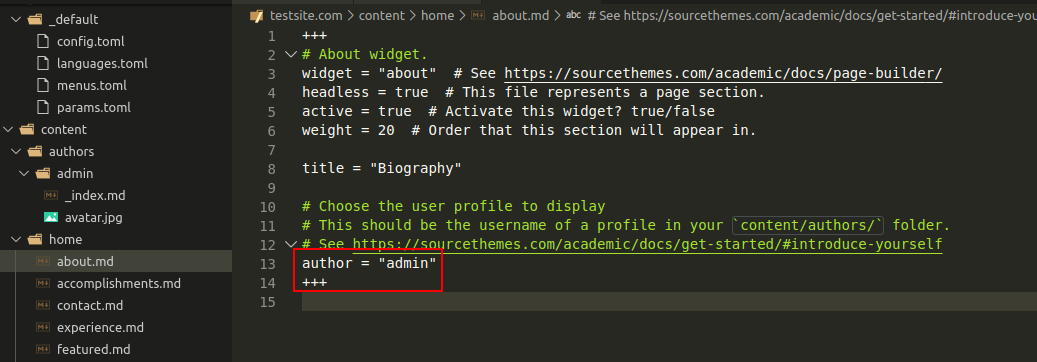Click the `content/authors/` inline code
1037x362 pixels.
(x=808, y=226)
